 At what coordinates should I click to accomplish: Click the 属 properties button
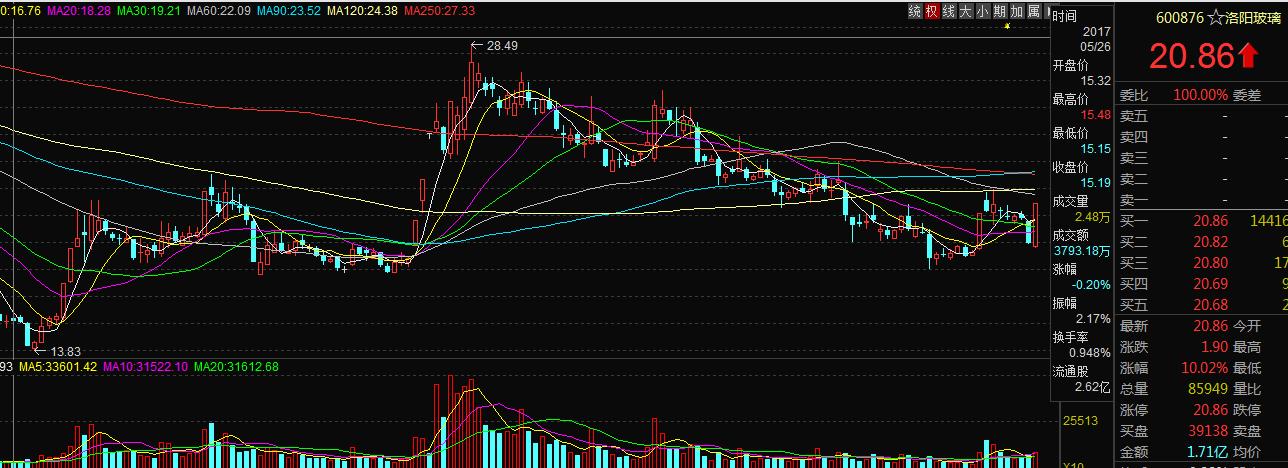pyautogui.click(x=1034, y=10)
